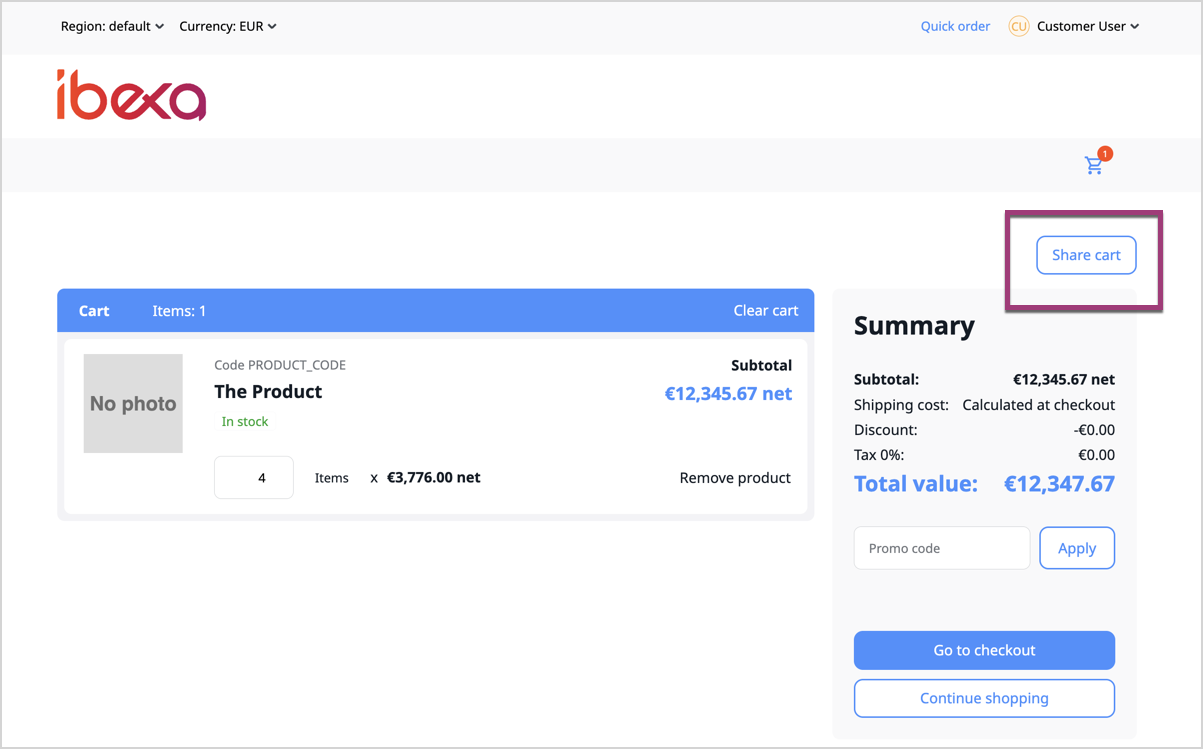Screen dimensions: 1203x749
Task: Click the ibexa logo
Action: (x=131, y=96)
